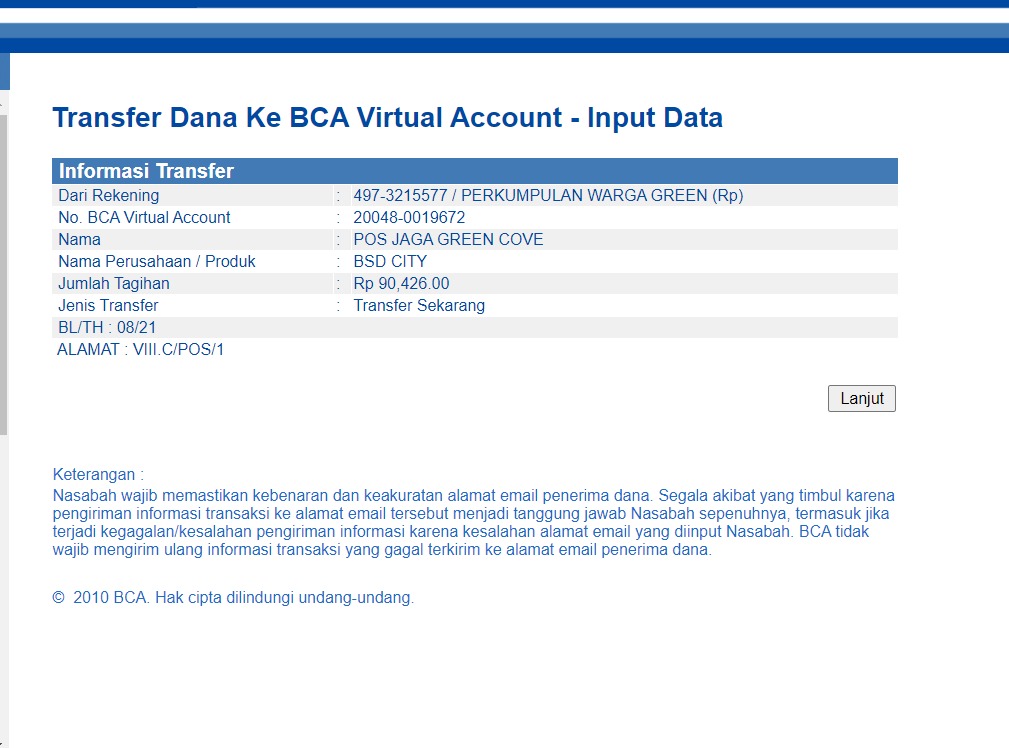1009x748 pixels.
Task: Click the left vertical scrollbar thumb
Action: tap(4, 270)
